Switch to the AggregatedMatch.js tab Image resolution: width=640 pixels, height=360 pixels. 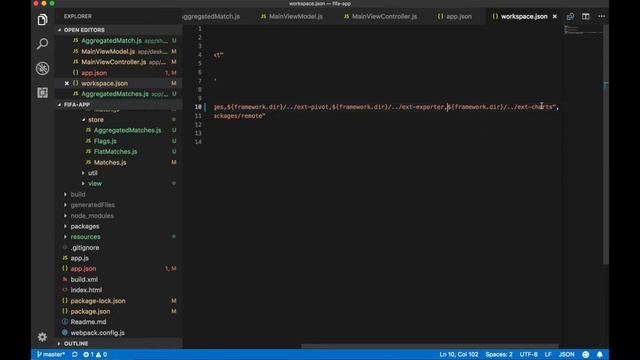click(x=211, y=16)
